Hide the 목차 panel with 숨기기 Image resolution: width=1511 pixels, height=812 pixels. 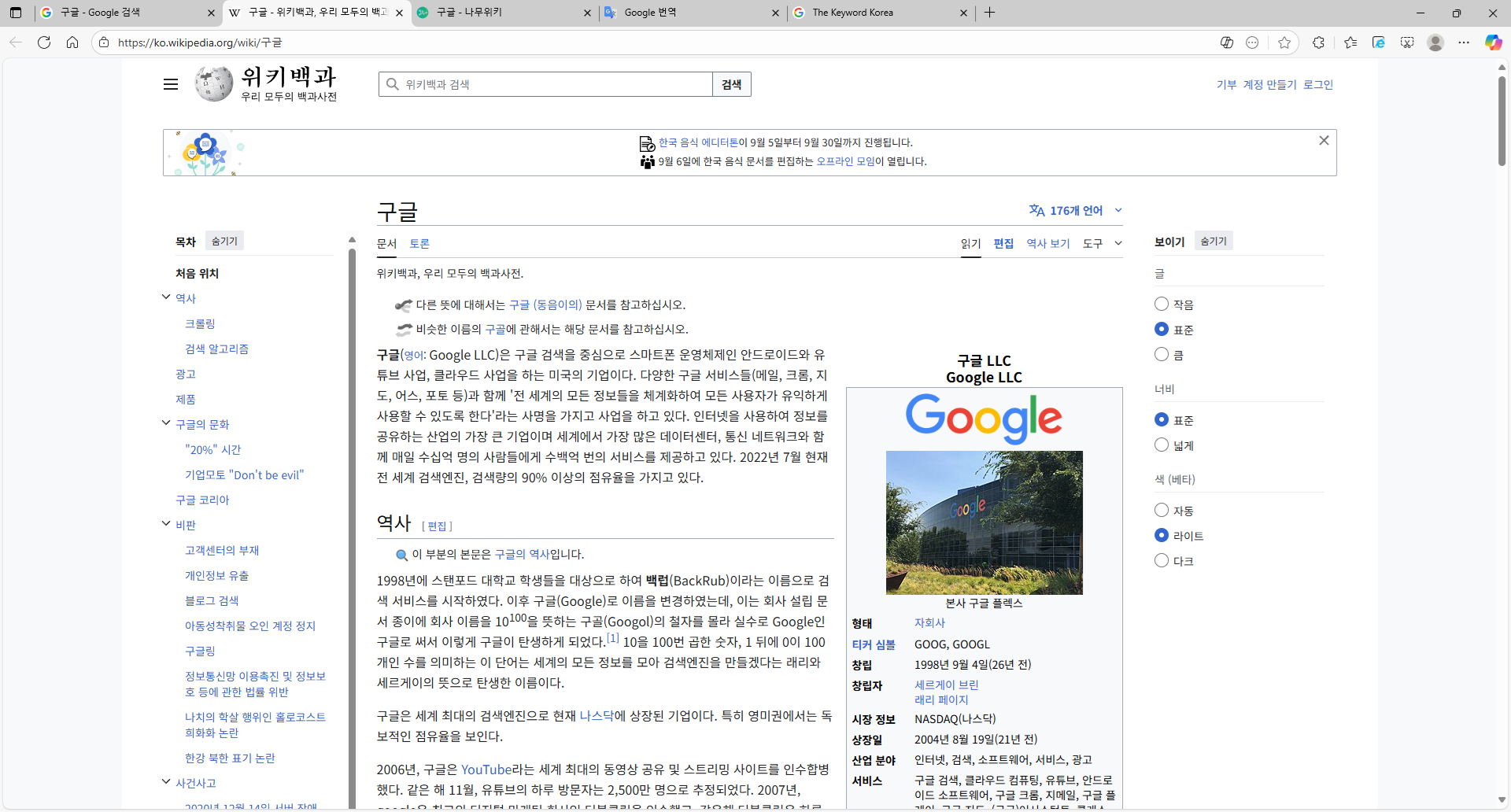[224, 241]
